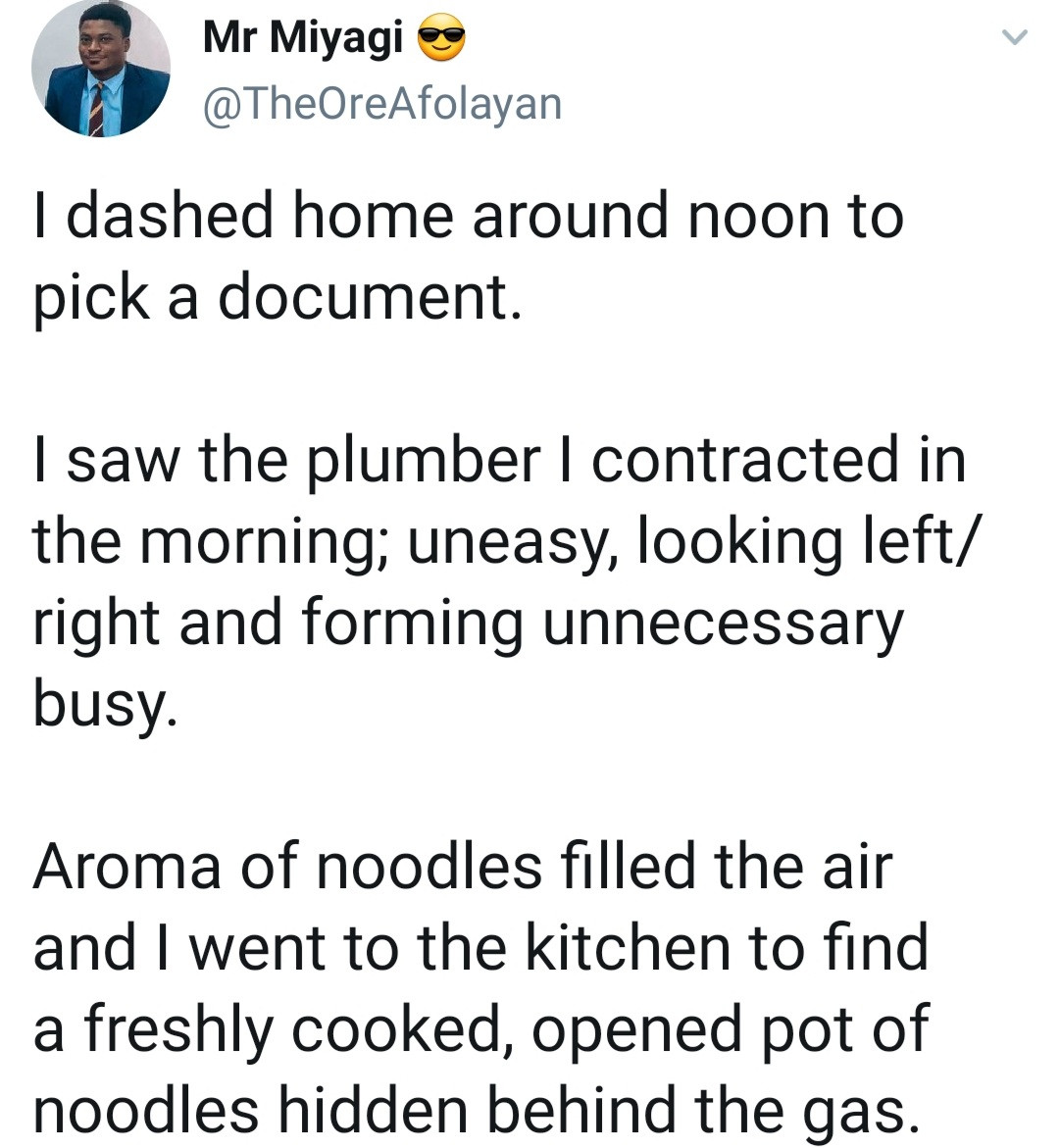Screen dimensions: 1059x1148
Task: Click the line "I dashed home around noon to"
Action: 468,216
